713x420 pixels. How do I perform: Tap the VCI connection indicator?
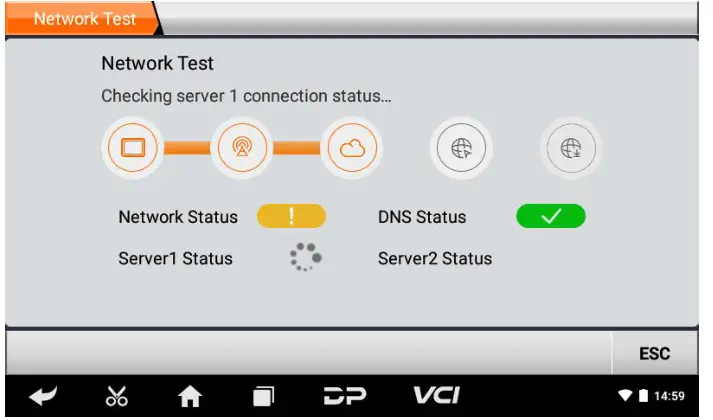pos(437,395)
